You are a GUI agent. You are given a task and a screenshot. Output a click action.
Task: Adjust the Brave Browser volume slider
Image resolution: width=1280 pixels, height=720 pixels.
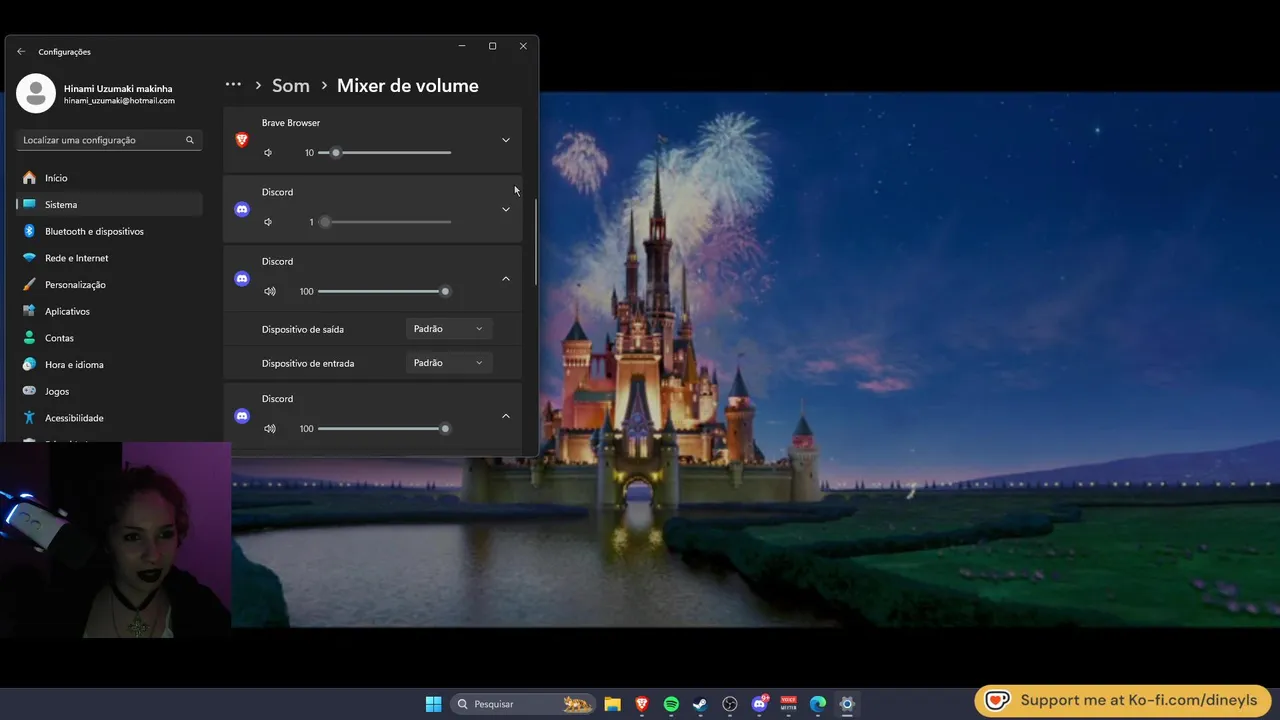tap(384, 153)
